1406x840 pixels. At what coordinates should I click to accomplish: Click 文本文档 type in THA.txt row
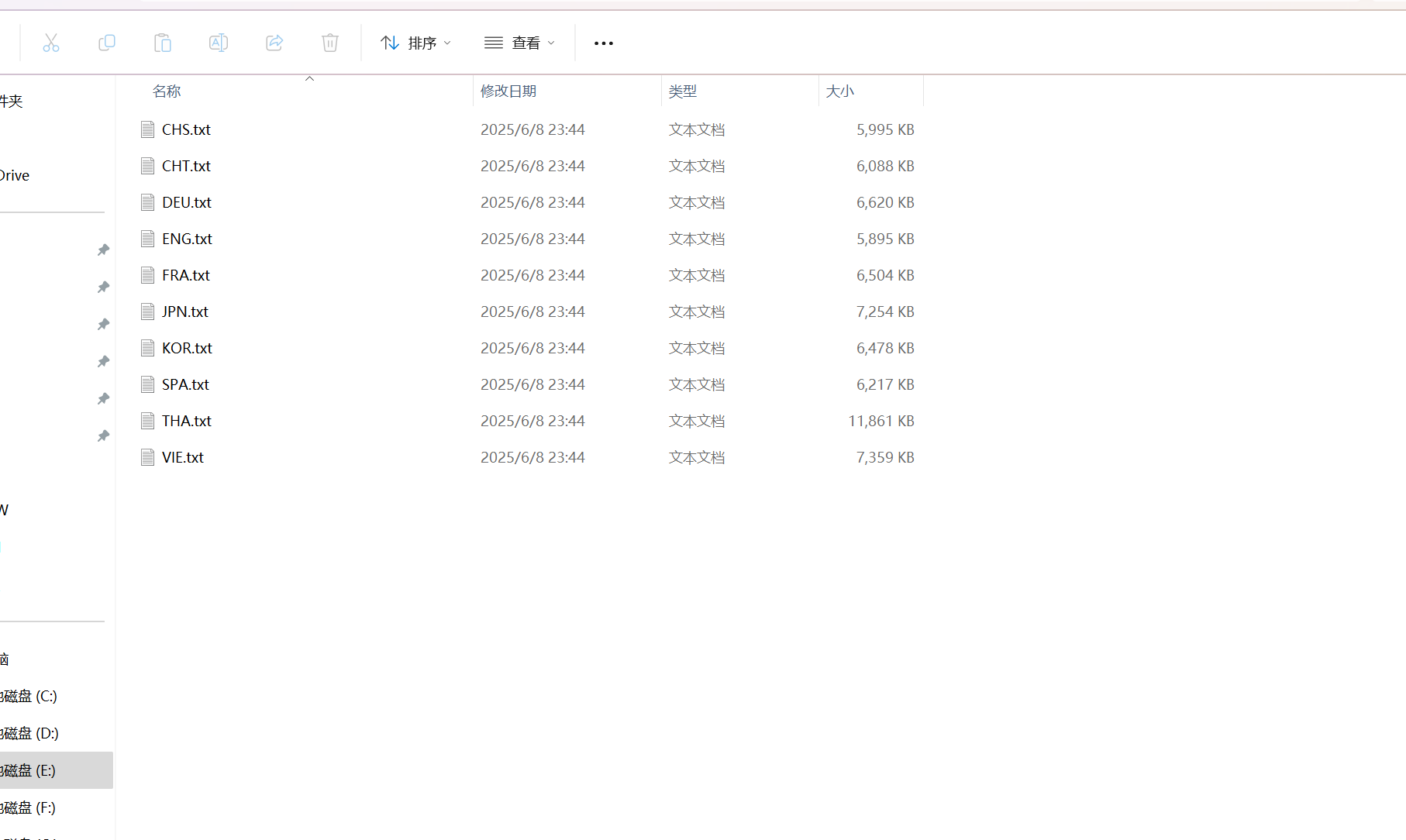[x=697, y=421]
